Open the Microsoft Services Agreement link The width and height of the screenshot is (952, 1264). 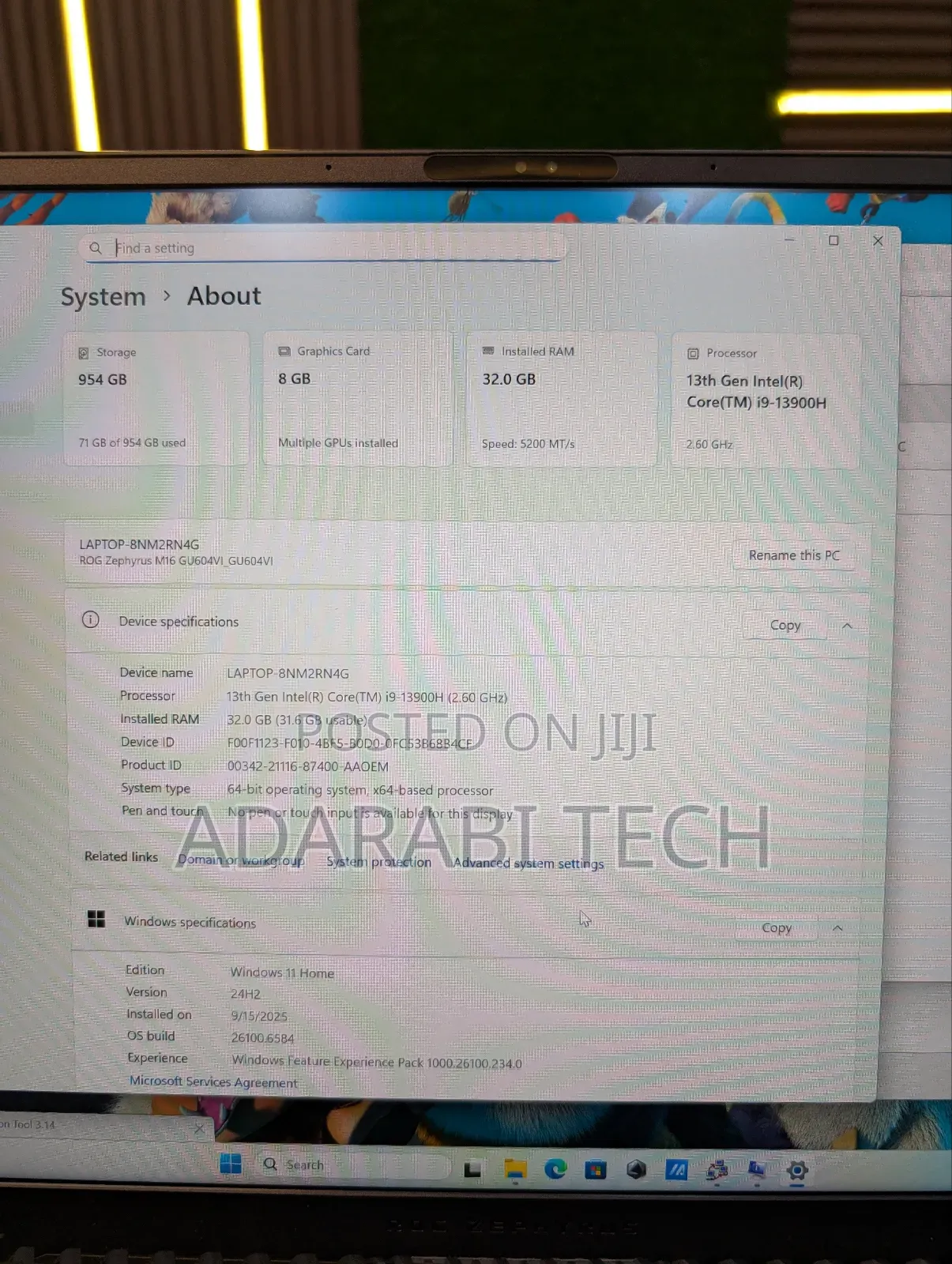[213, 1082]
